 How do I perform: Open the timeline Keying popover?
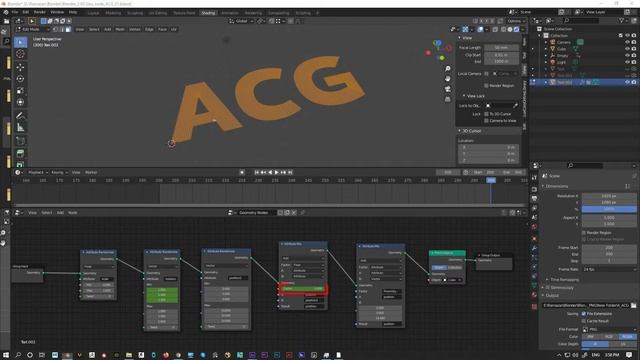[59, 172]
